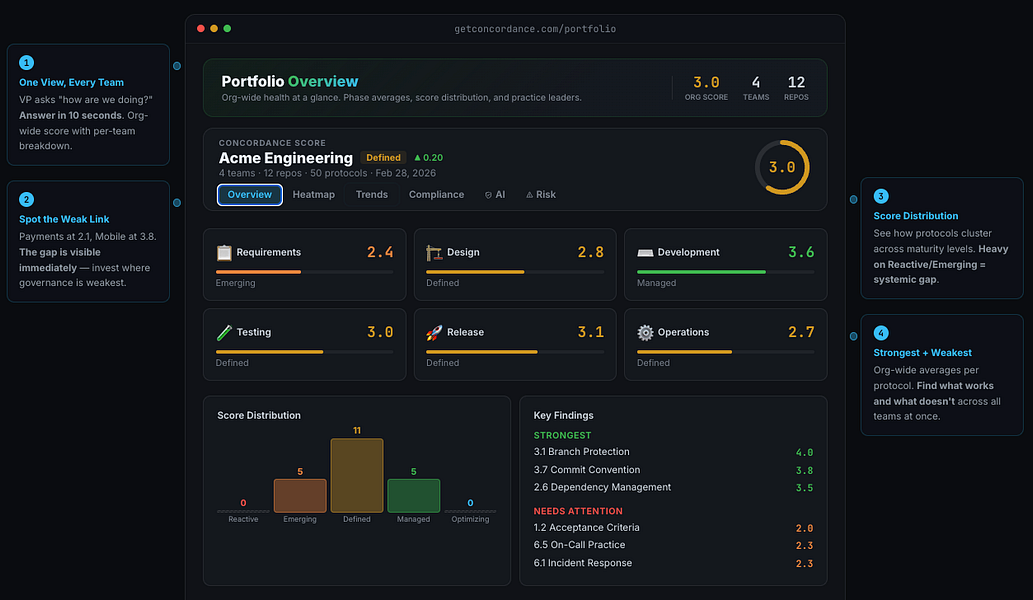Click the Emerging label under Requirements
Image resolution: width=1033 pixels, height=600 pixels.
click(235, 283)
